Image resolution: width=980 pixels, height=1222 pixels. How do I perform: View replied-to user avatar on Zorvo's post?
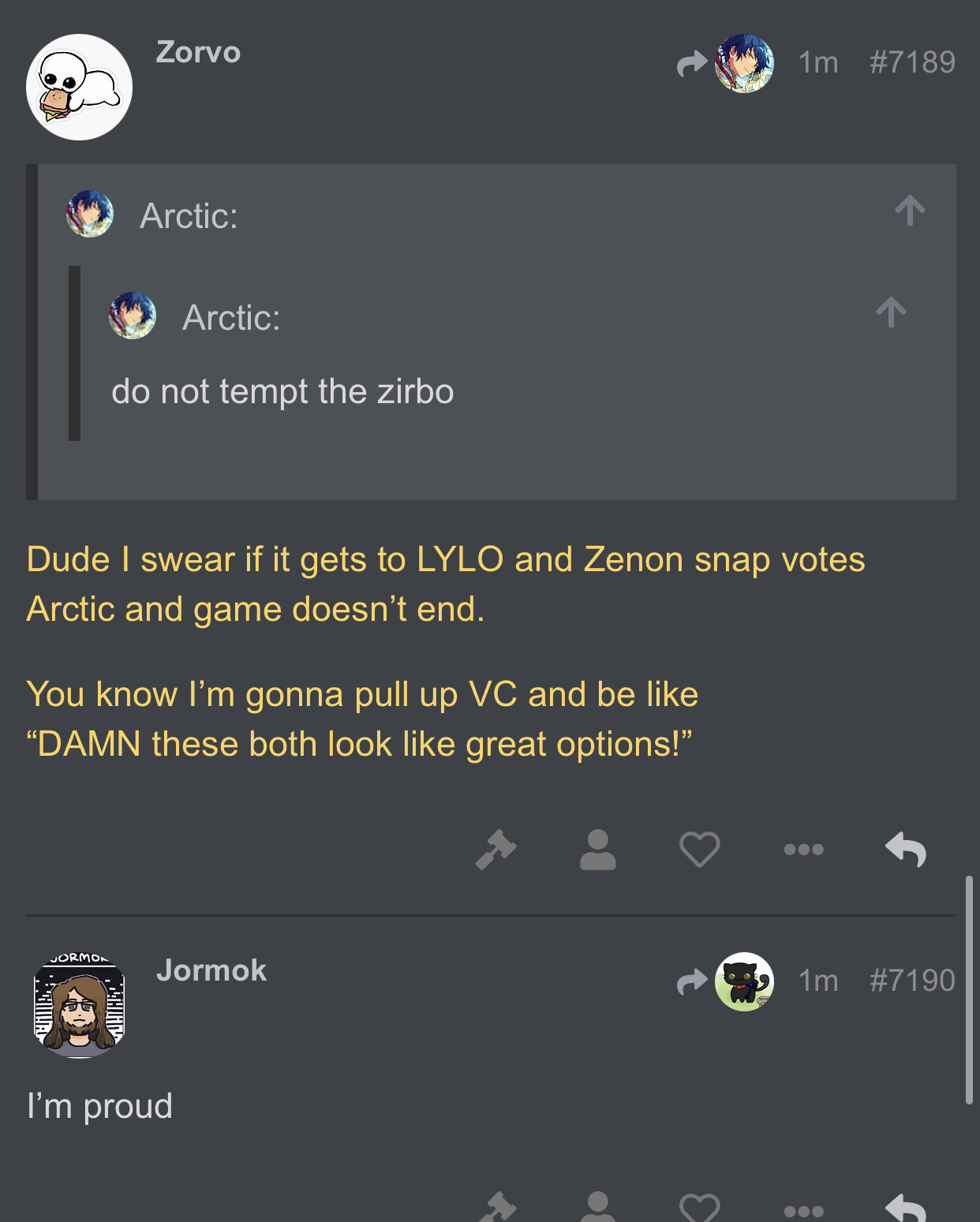744,63
